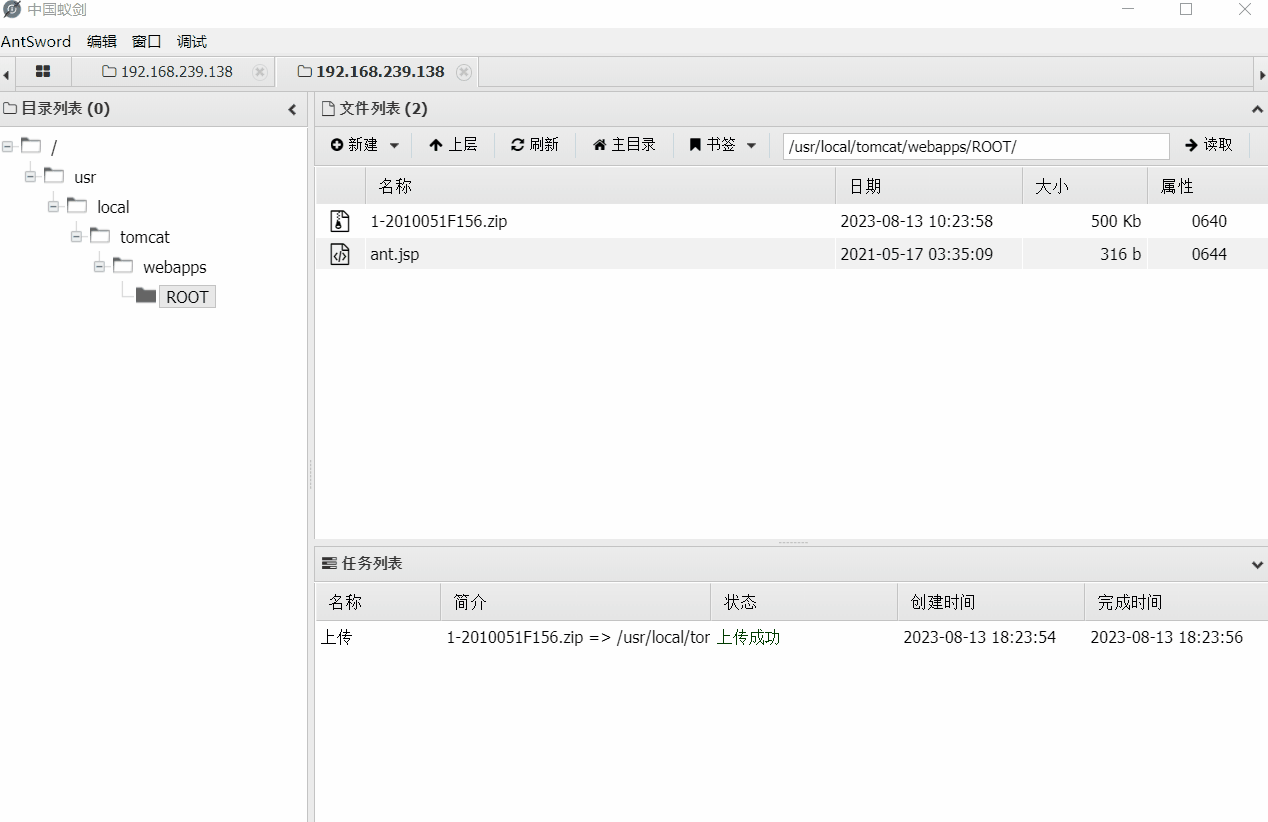Select the local folder in tree
Screen dimensions: 1268x822
[x=113, y=207]
